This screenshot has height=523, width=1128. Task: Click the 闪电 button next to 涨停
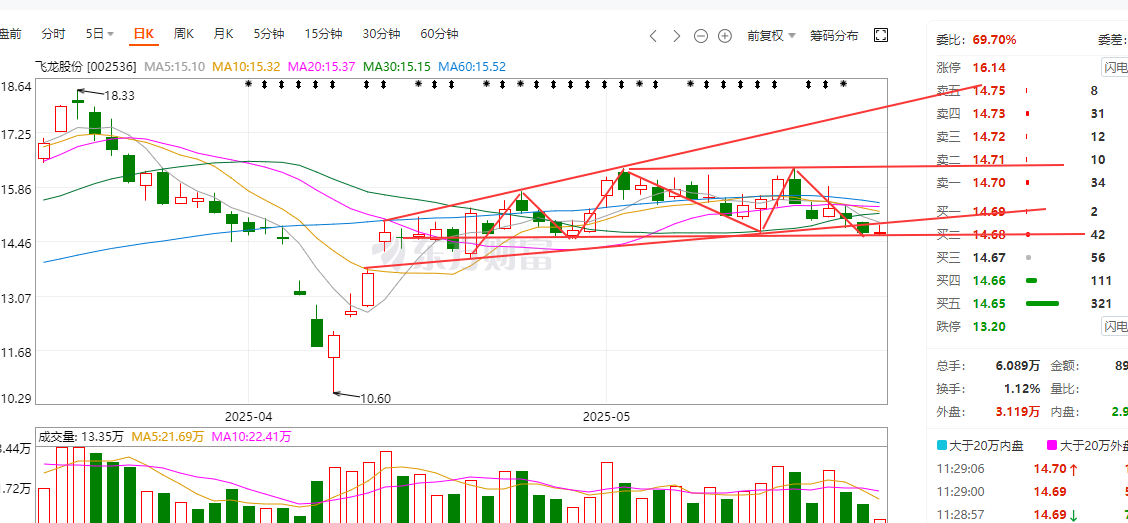pos(1115,68)
